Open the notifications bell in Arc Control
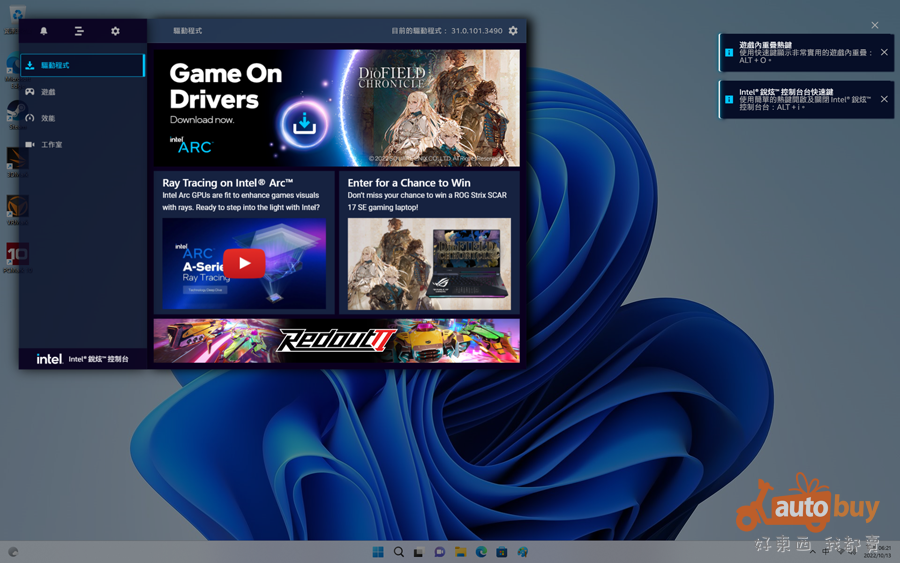900x563 pixels. 44,31
